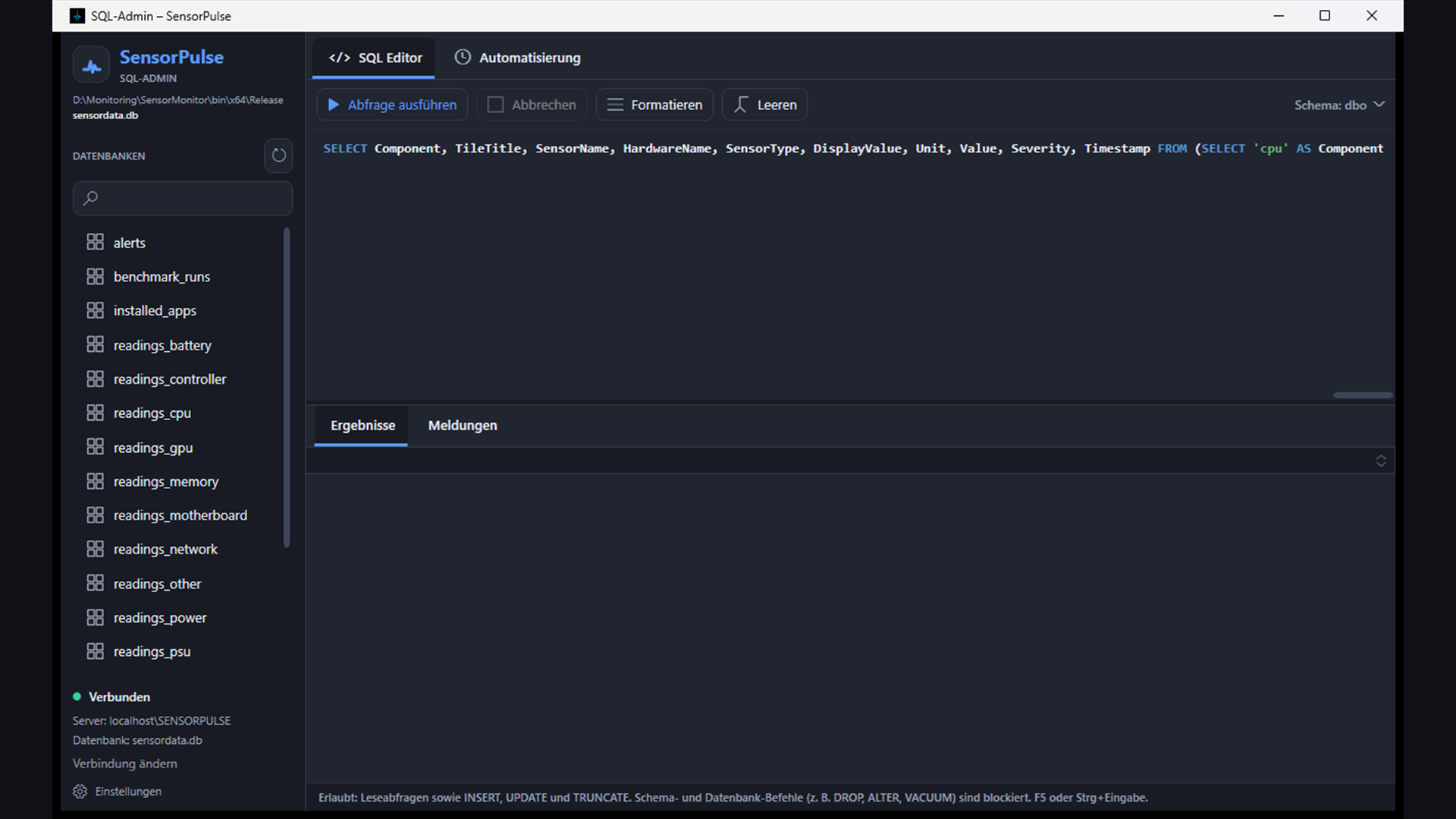The width and height of the screenshot is (1456, 819).
Task: Click the clock icon on Automatisierung
Action: click(x=463, y=57)
